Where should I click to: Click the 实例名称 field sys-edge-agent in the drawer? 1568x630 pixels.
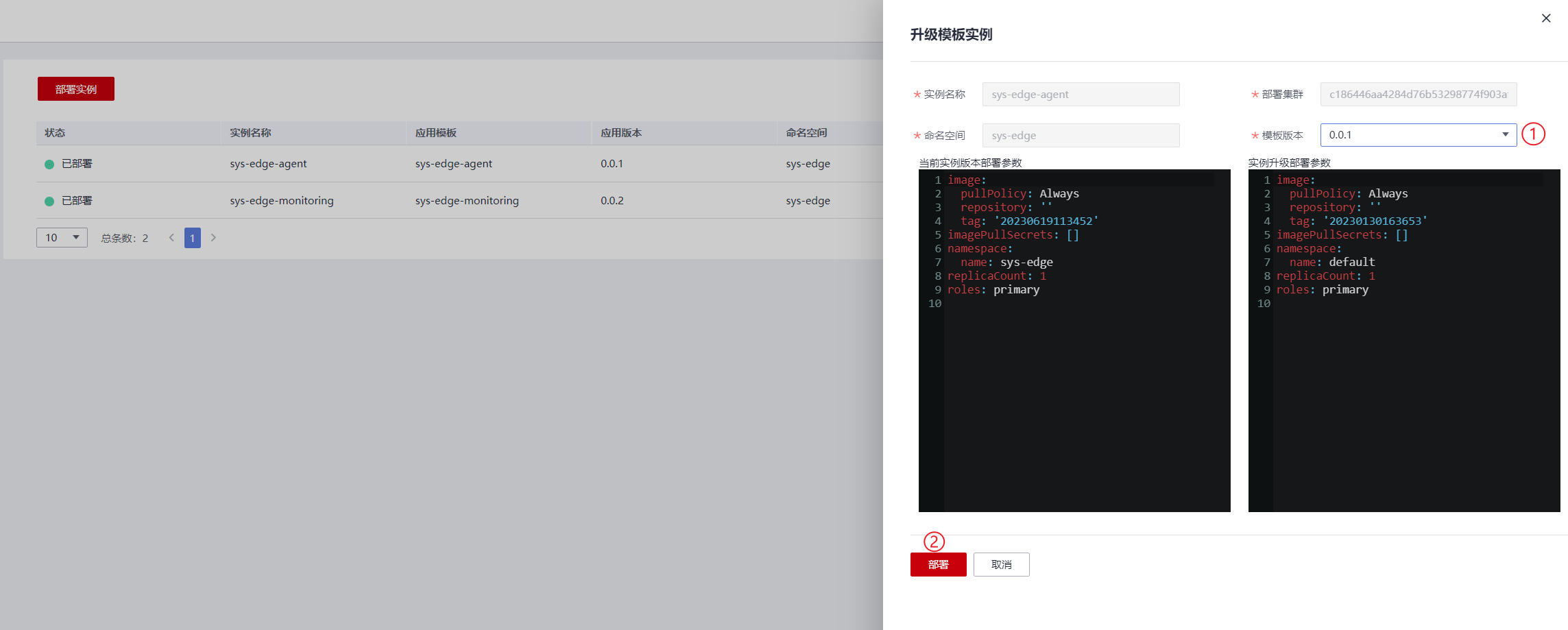coord(1081,95)
